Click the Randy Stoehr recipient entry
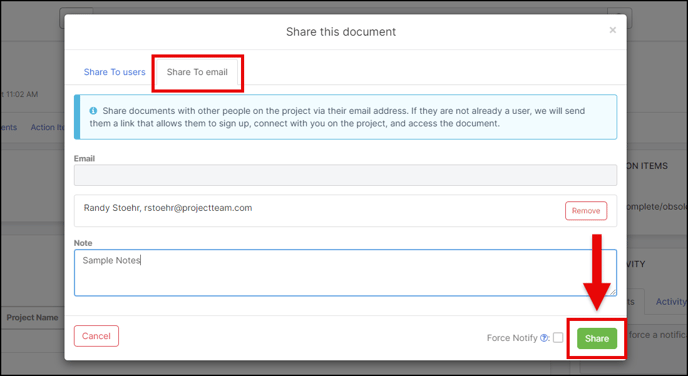The width and height of the screenshot is (688, 376). pyautogui.click(x=168, y=208)
